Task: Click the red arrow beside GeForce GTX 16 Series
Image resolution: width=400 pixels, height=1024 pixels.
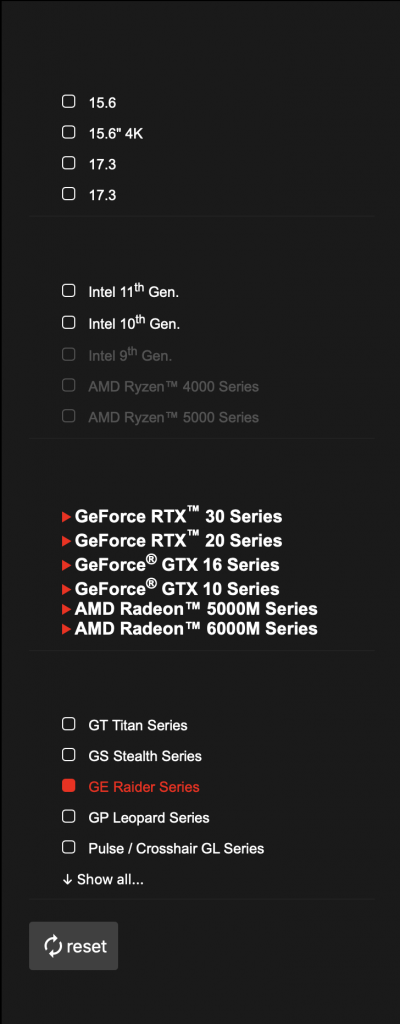Action: point(66,566)
